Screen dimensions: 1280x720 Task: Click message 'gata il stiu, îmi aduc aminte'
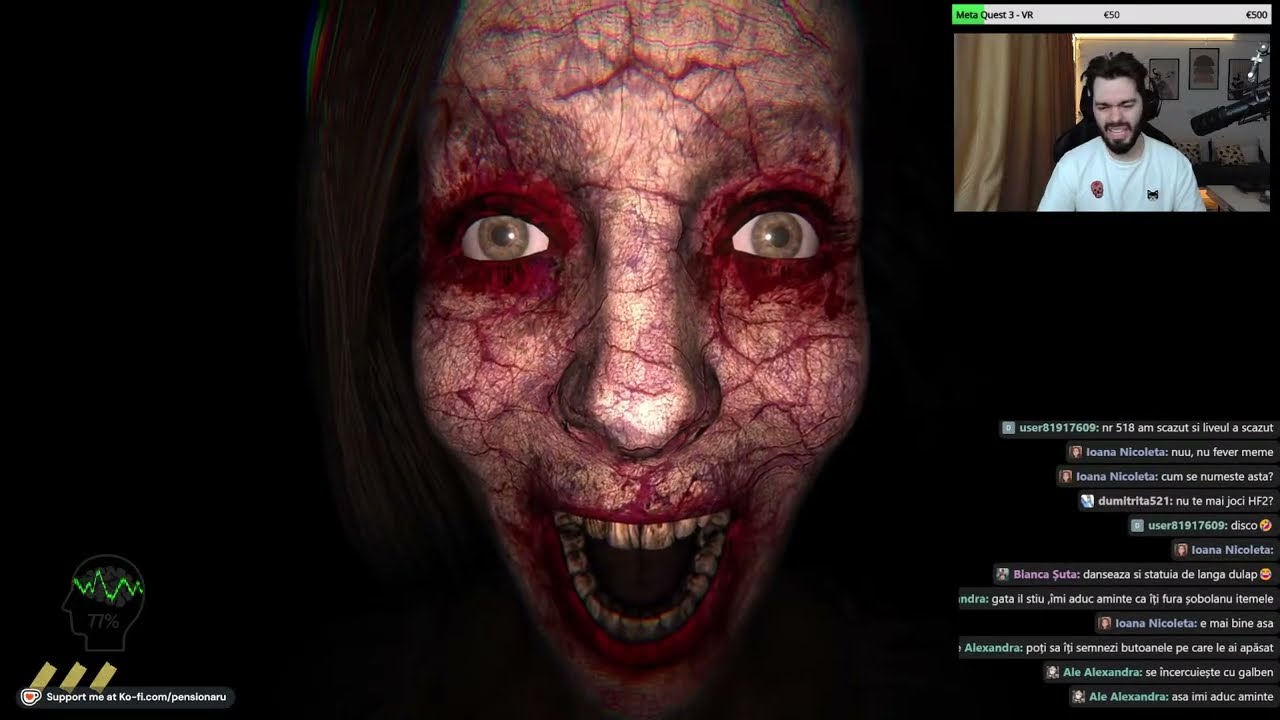pyautogui.click(x=1133, y=599)
